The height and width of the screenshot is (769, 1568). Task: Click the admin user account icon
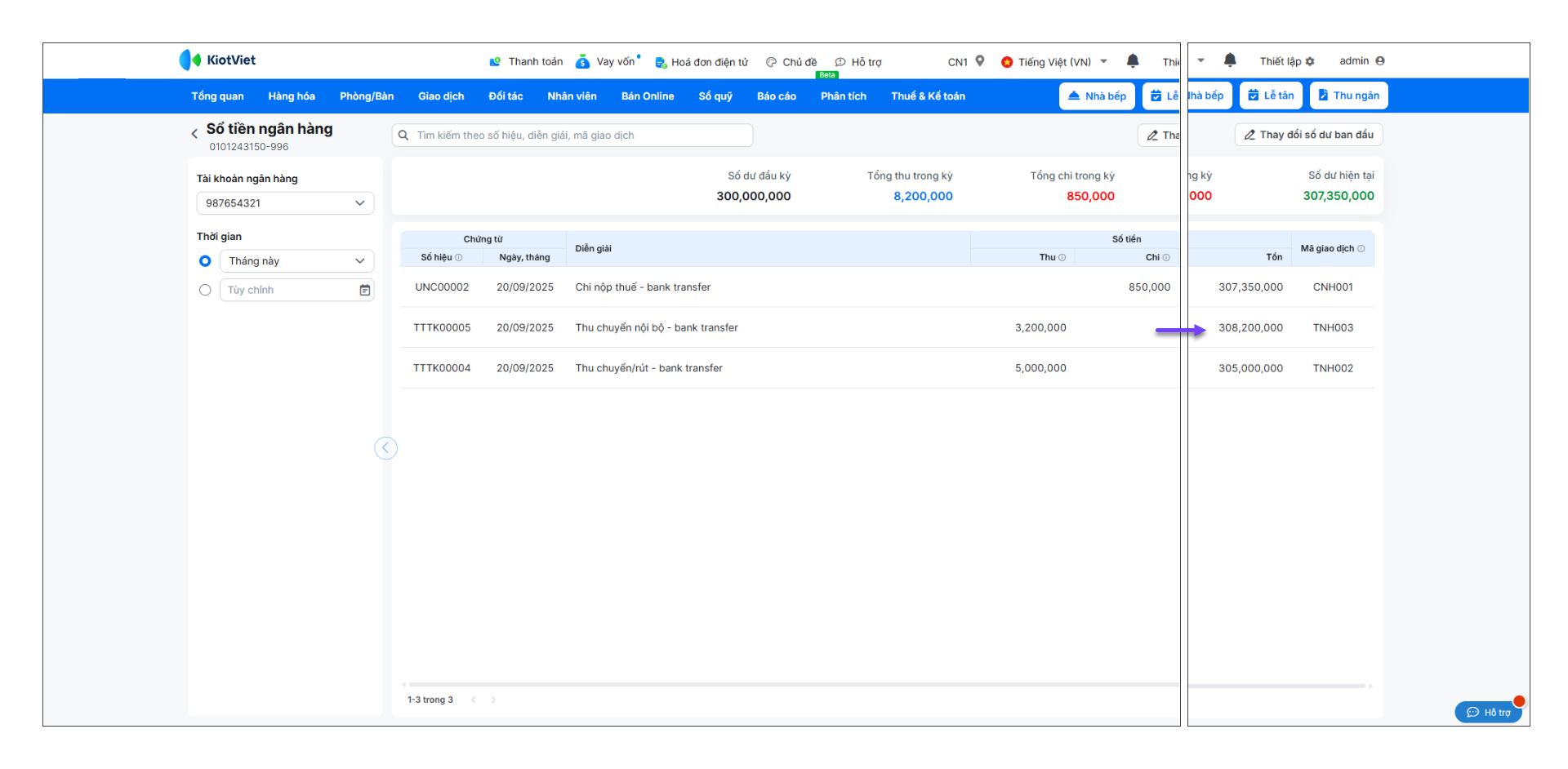point(1380,61)
